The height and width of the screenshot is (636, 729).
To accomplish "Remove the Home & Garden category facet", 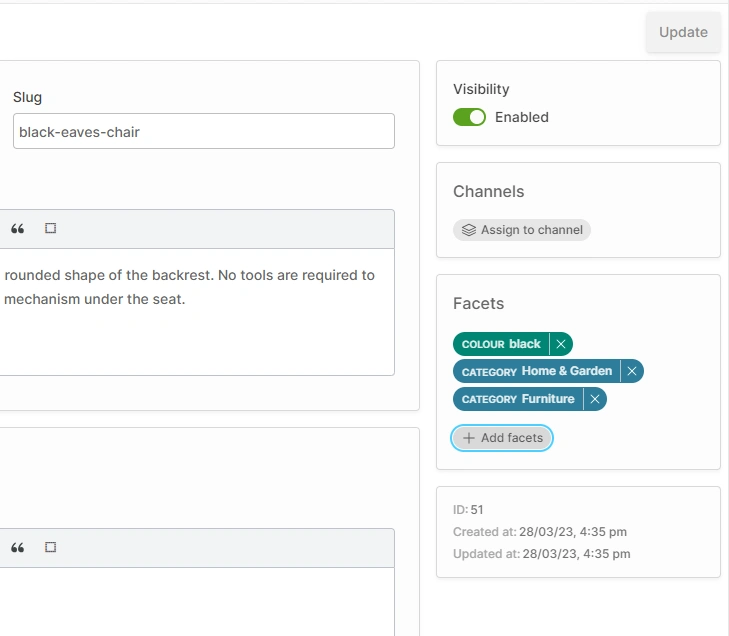I will click(632, 371).
